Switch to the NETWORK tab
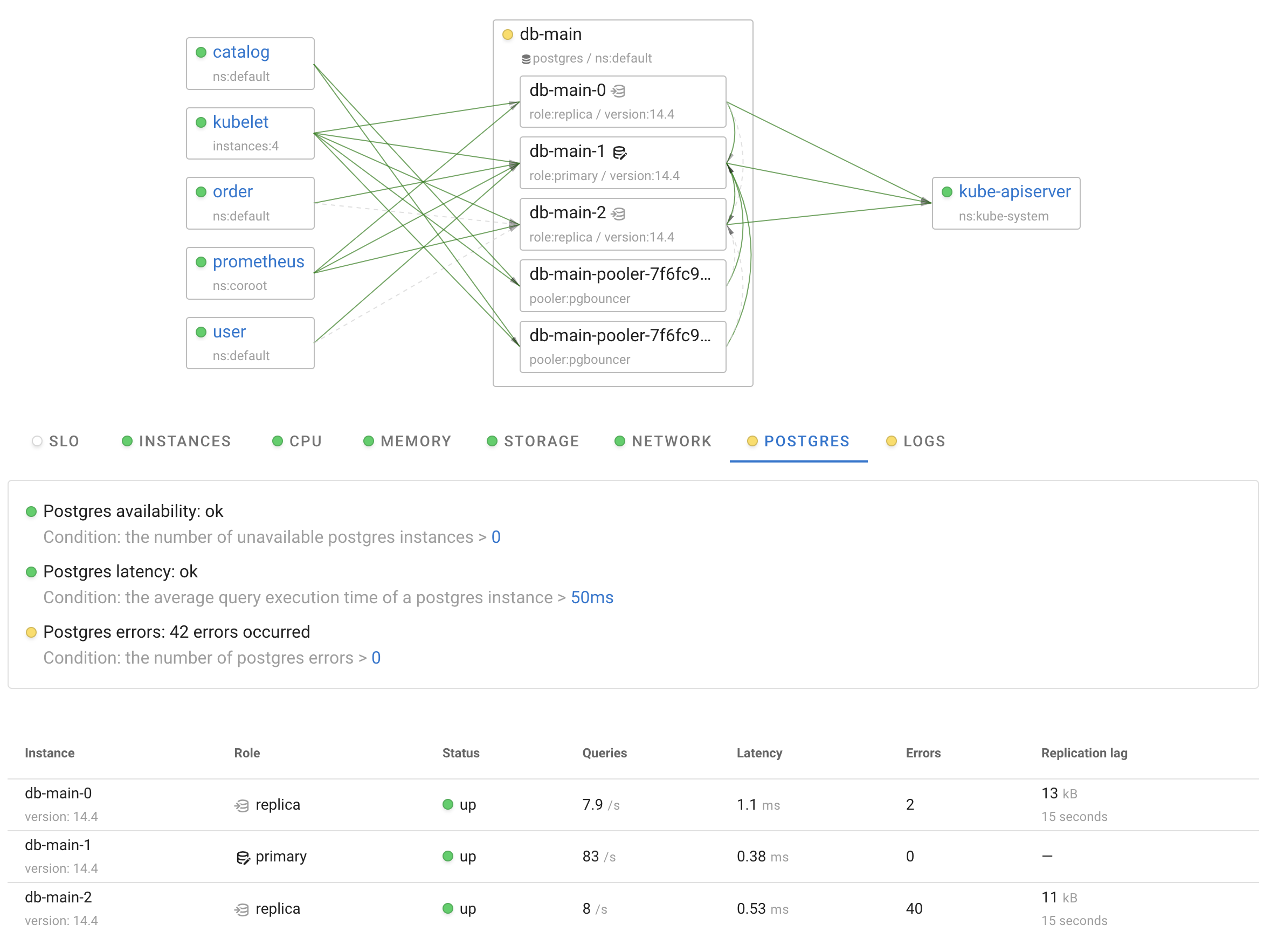Image resolution: width=1271 pixels, height=952 pixels. point(671,441)
